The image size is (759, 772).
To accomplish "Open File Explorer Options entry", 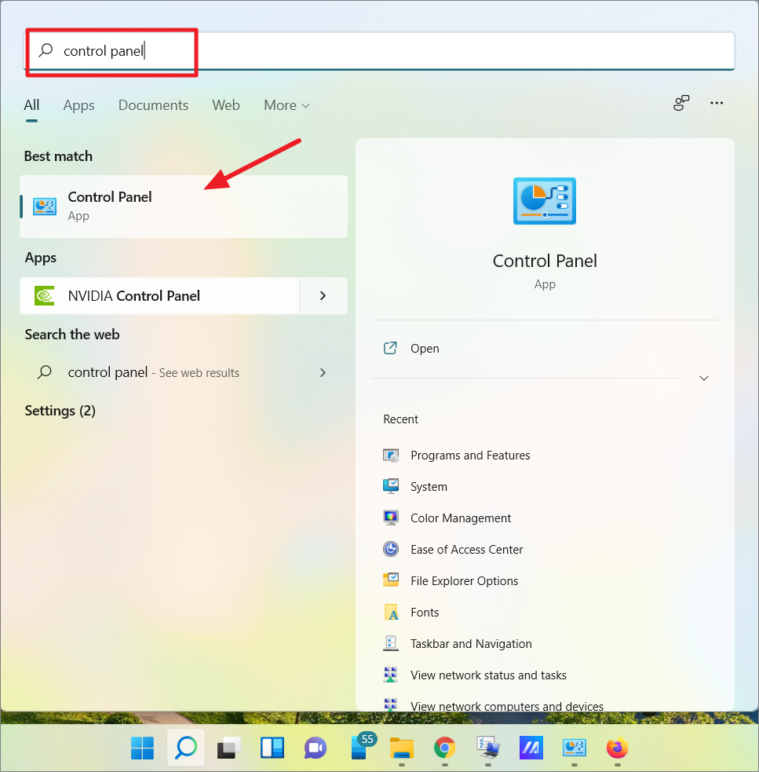I will pyautogui.click(x=464, y=581).
